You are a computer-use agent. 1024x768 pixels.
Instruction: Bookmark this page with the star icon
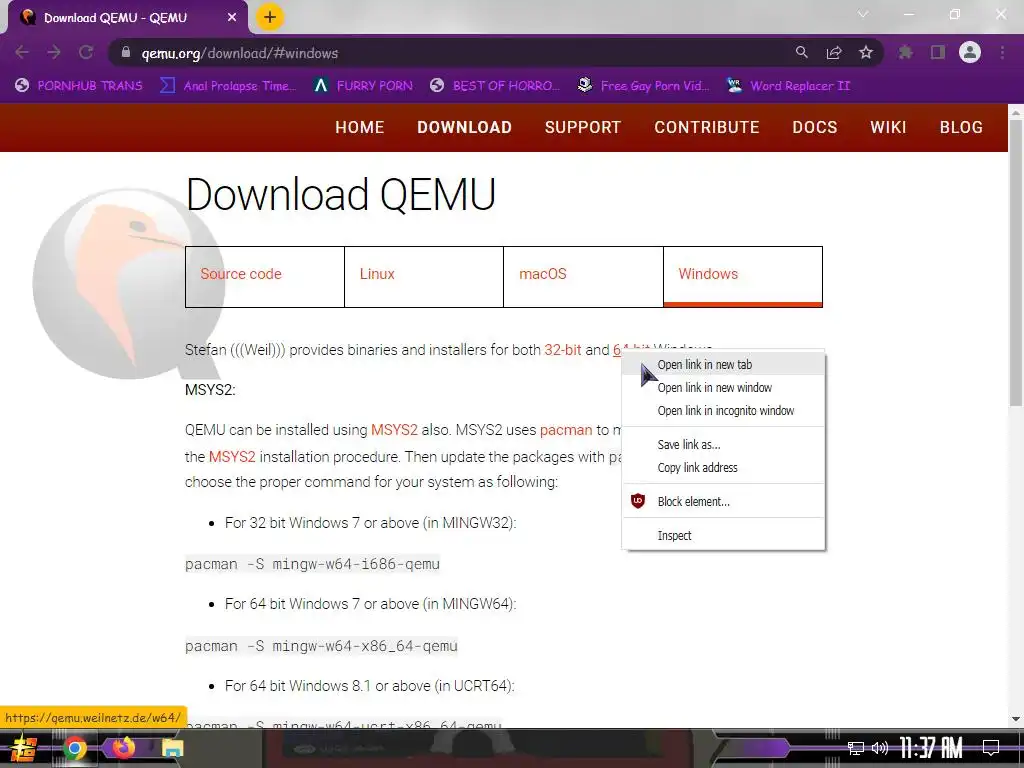[866, 52]
